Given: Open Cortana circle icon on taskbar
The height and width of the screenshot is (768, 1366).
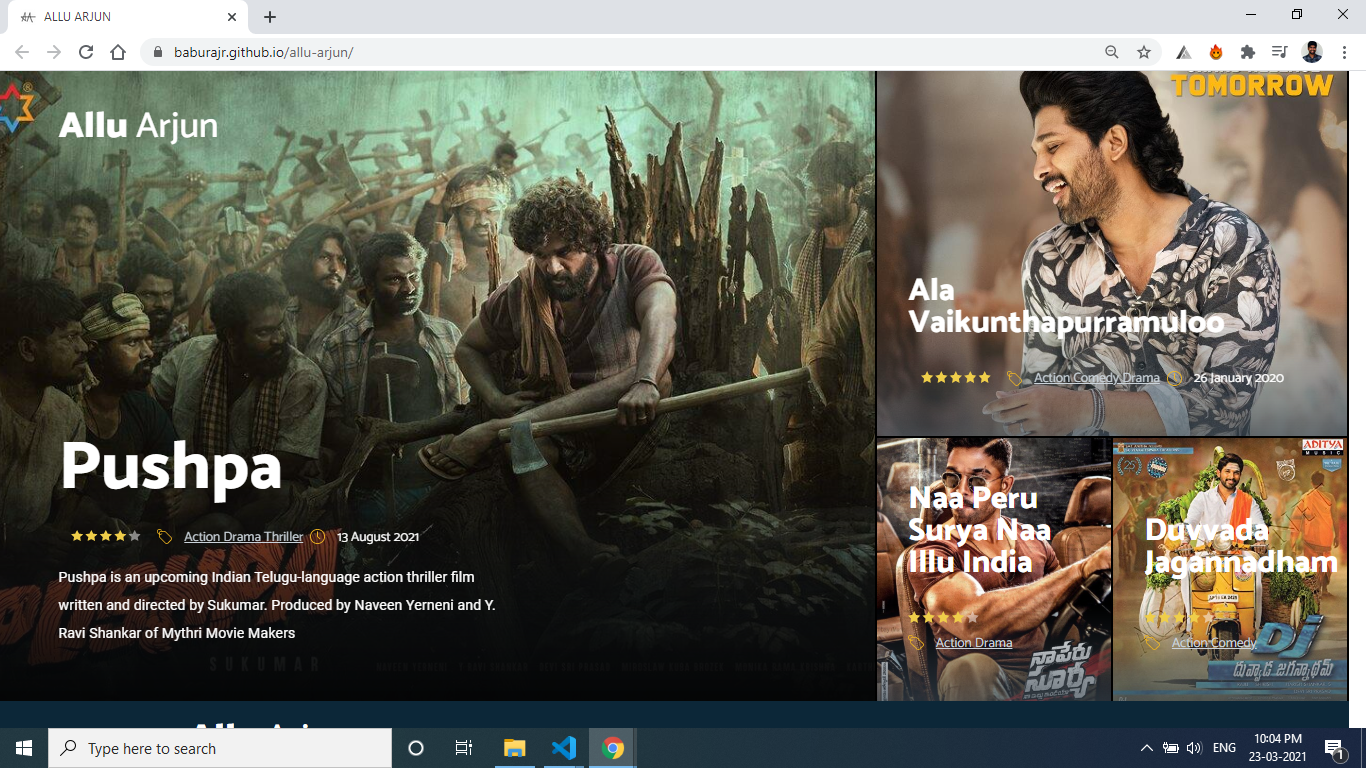Looking at the screenshot, I should [416, 748].
